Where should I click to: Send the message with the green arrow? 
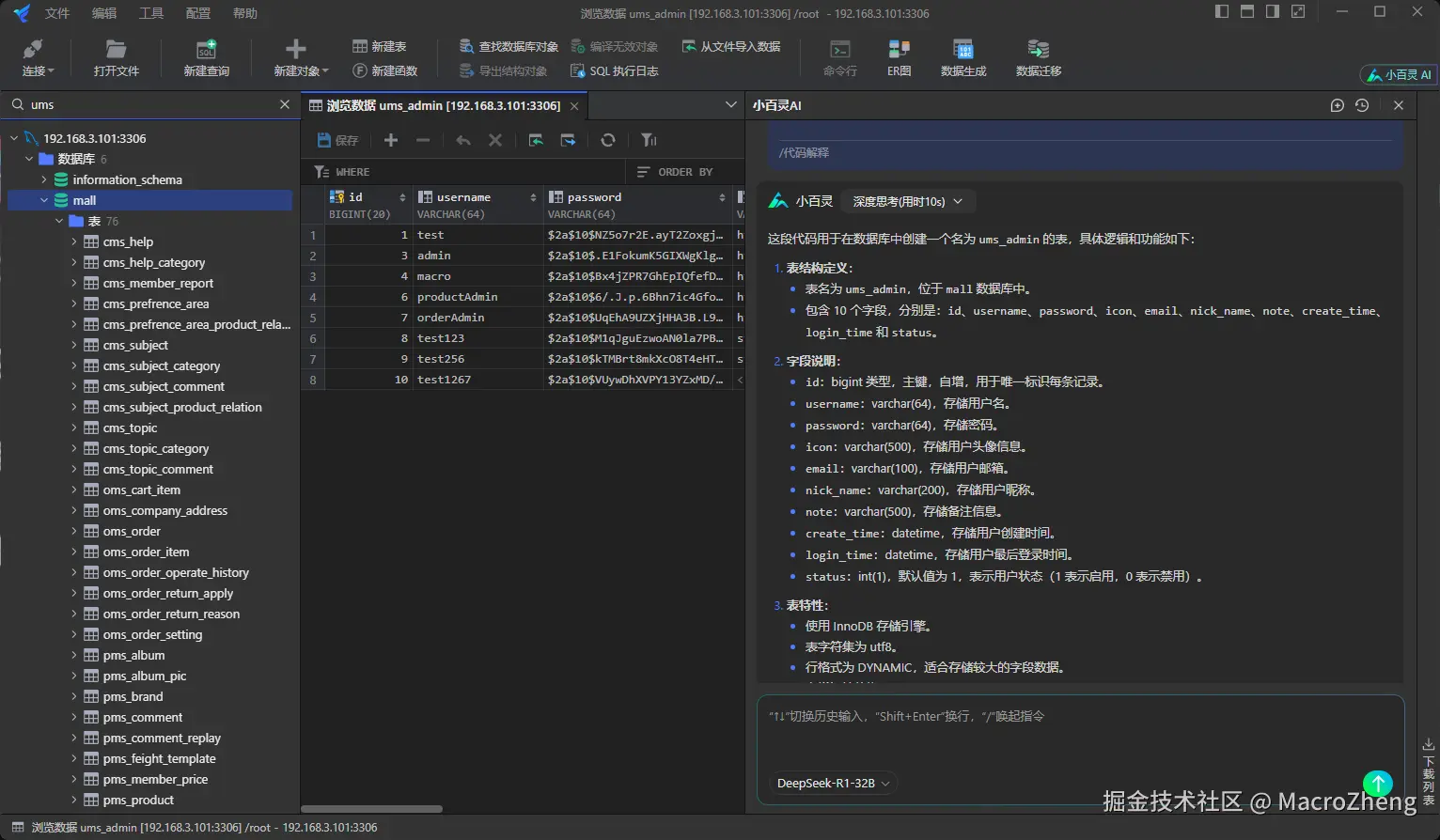tap(1377, 783)
